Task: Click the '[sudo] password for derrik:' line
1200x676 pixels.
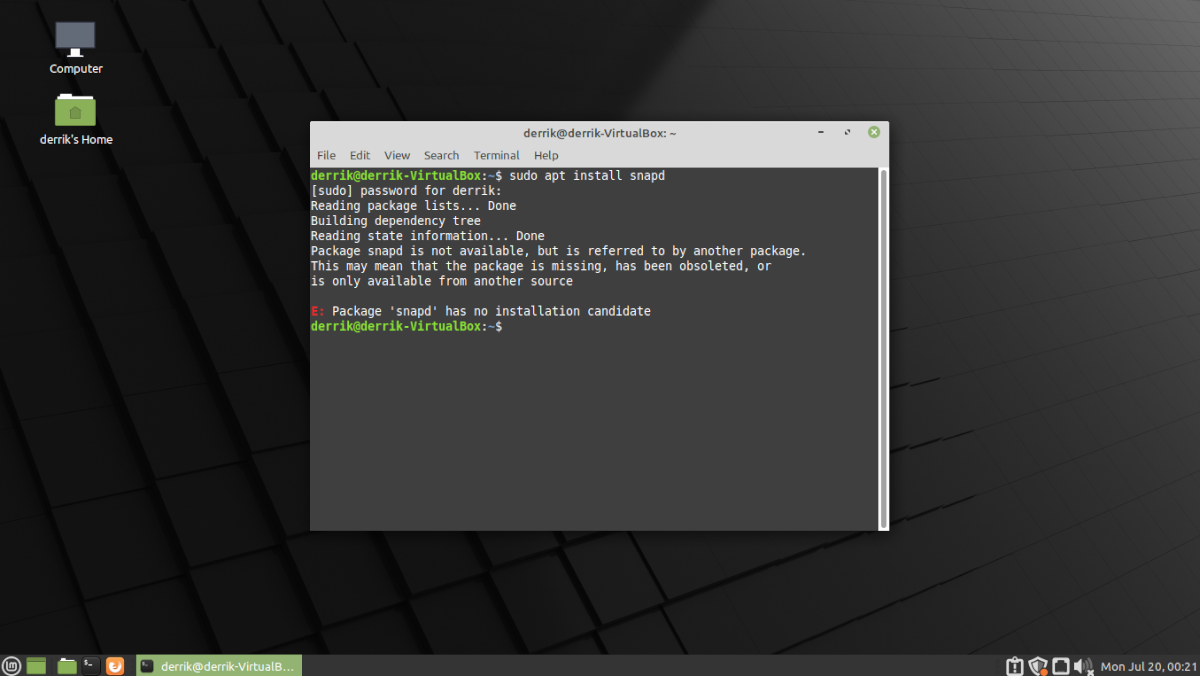Action: (406, 190)
